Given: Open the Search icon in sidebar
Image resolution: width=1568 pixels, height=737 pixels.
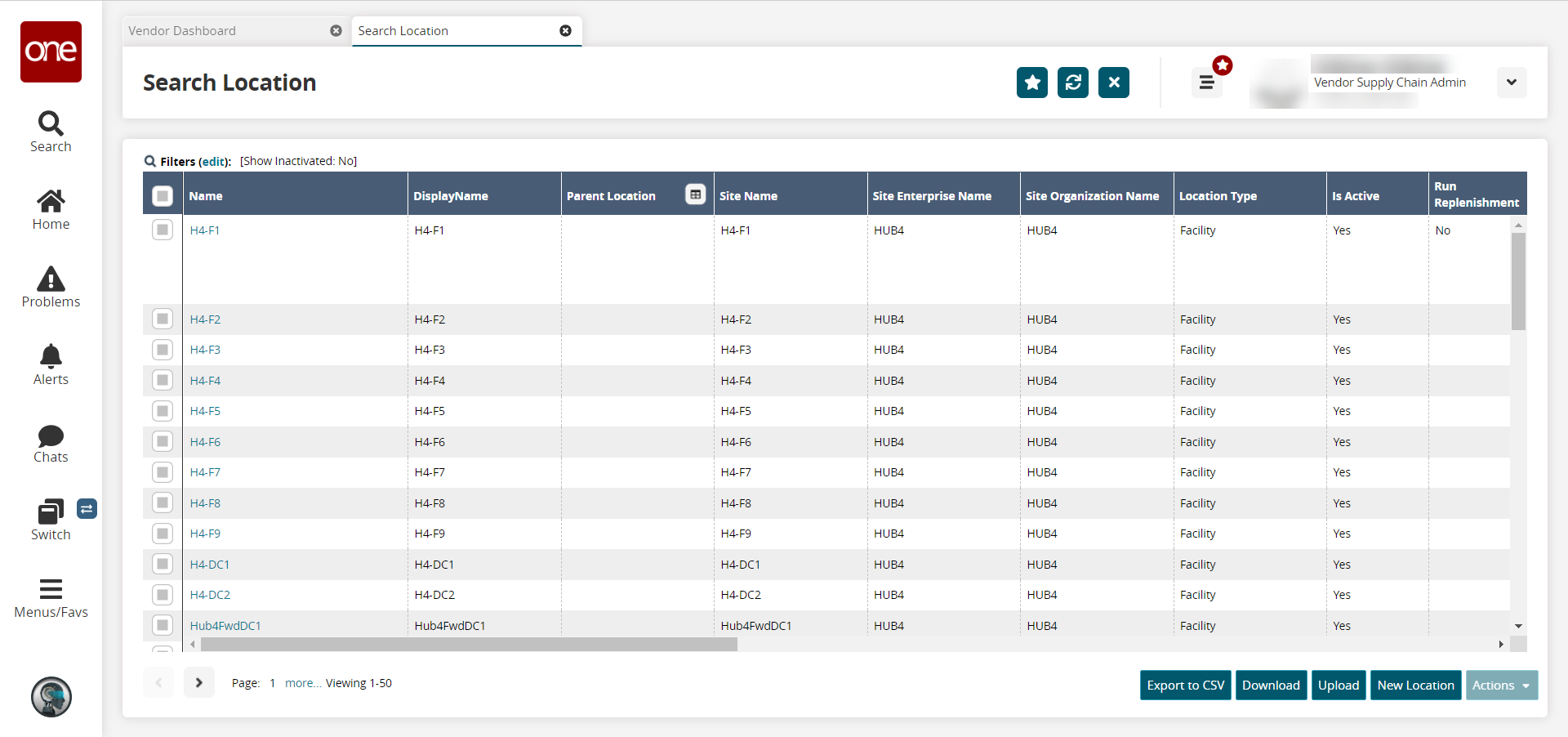Looking at the screenshot, I should pos(51,132).
